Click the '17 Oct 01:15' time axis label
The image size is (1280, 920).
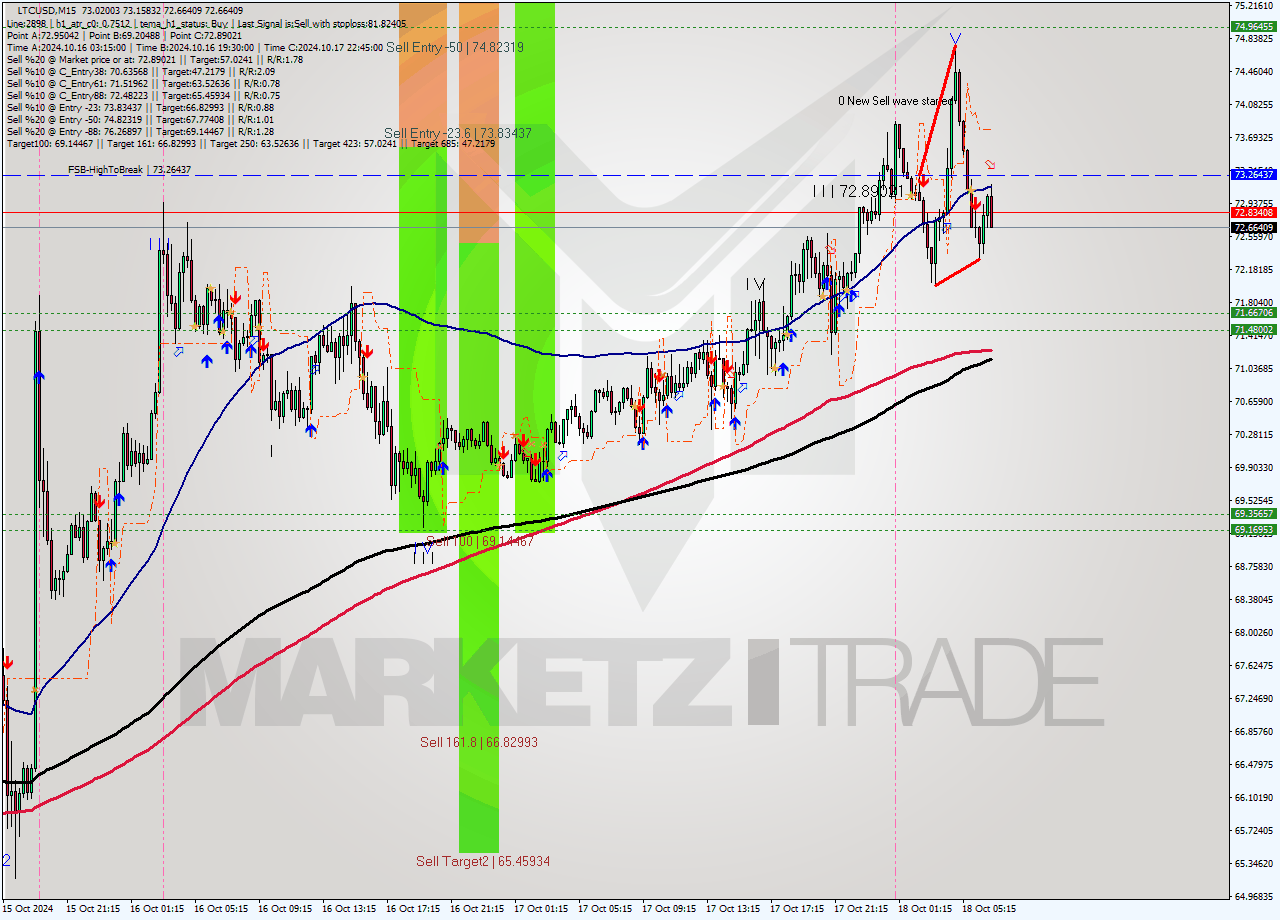pos(541,909)
